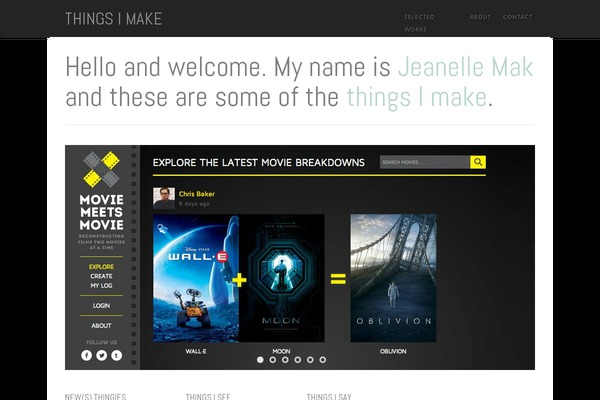Viewport: 600px width, 400px height.
Task: Click the WALL-E movie poster
Action: click(x=196, y=278)
